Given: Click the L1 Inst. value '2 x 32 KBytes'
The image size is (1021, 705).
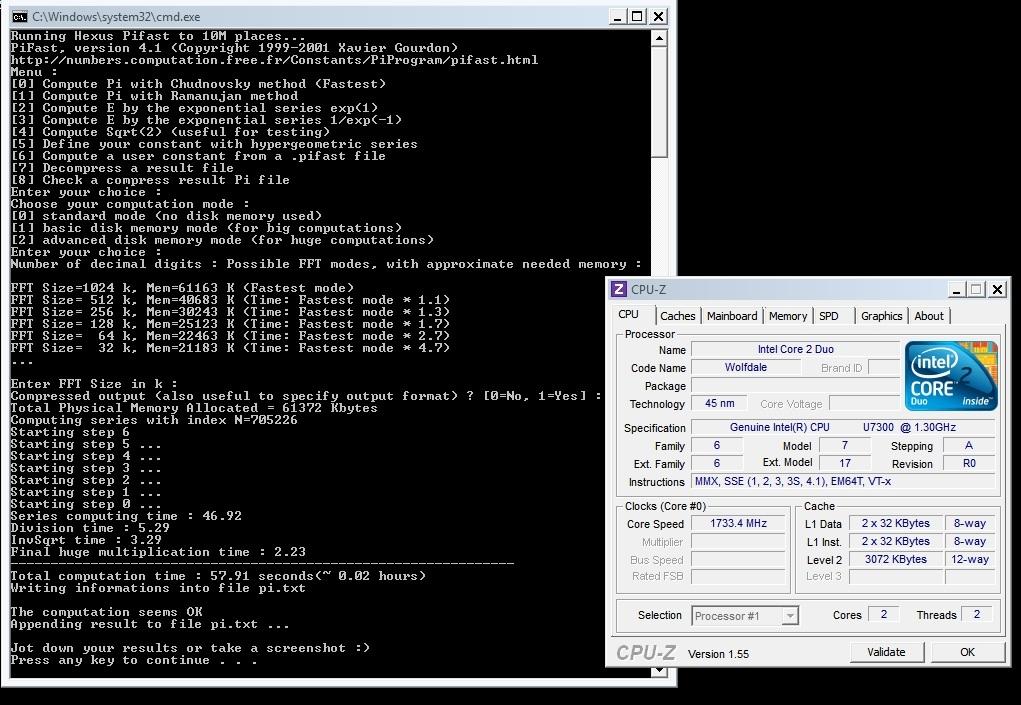Looking at the screenshot, I should (895, 541).
